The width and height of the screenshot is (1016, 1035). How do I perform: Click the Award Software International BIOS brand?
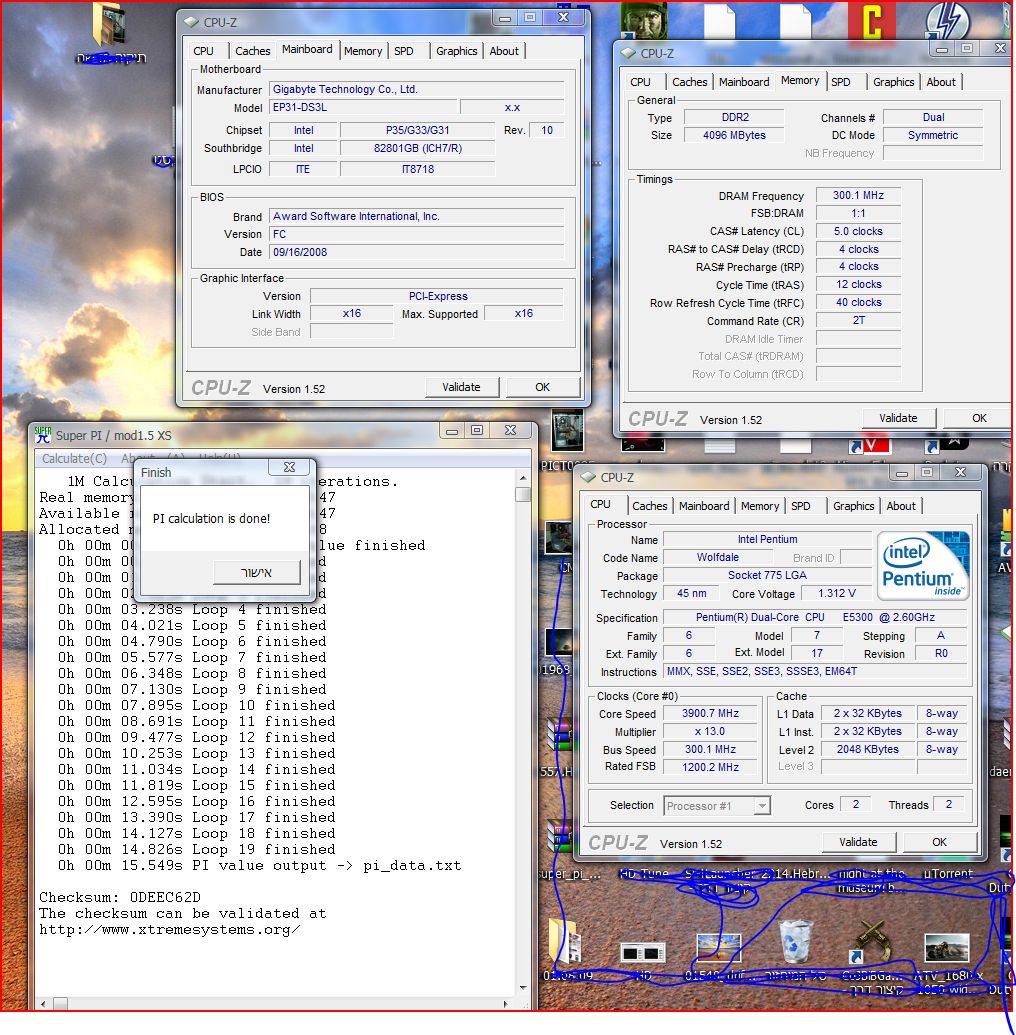(417, 216)
